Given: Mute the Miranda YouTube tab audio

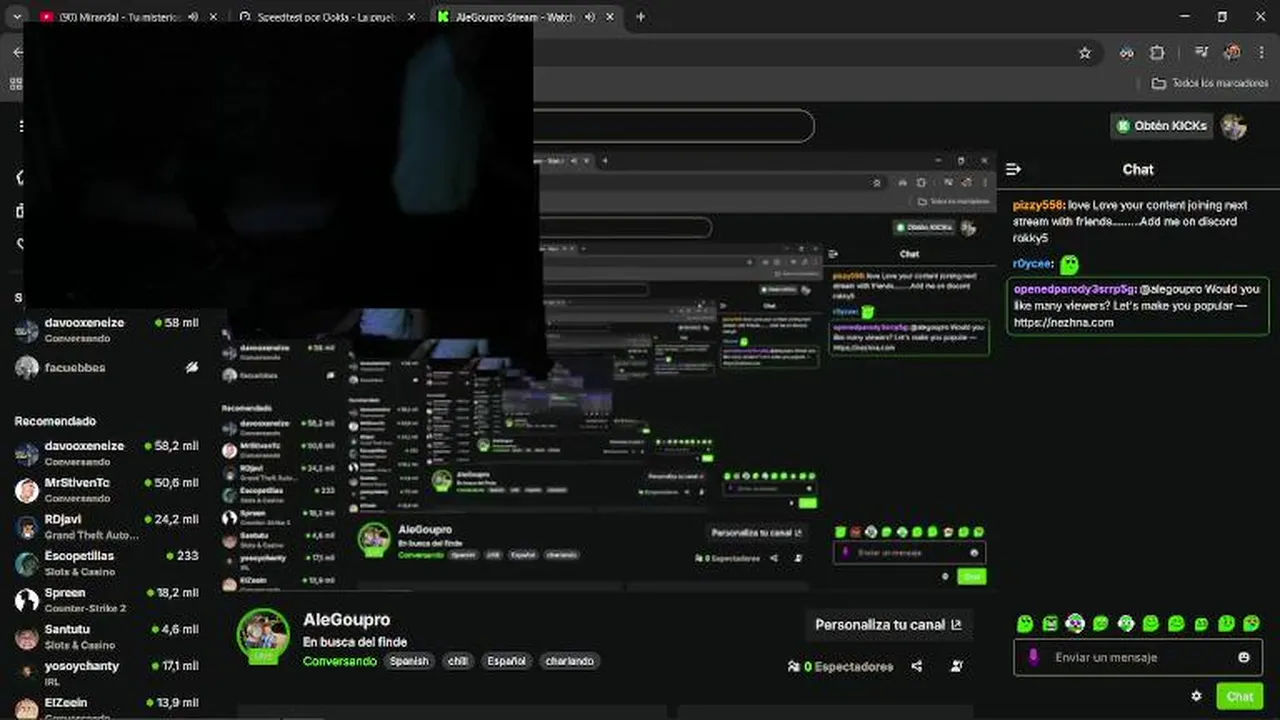Looking at the screenshot, I should tap(193, 17).
